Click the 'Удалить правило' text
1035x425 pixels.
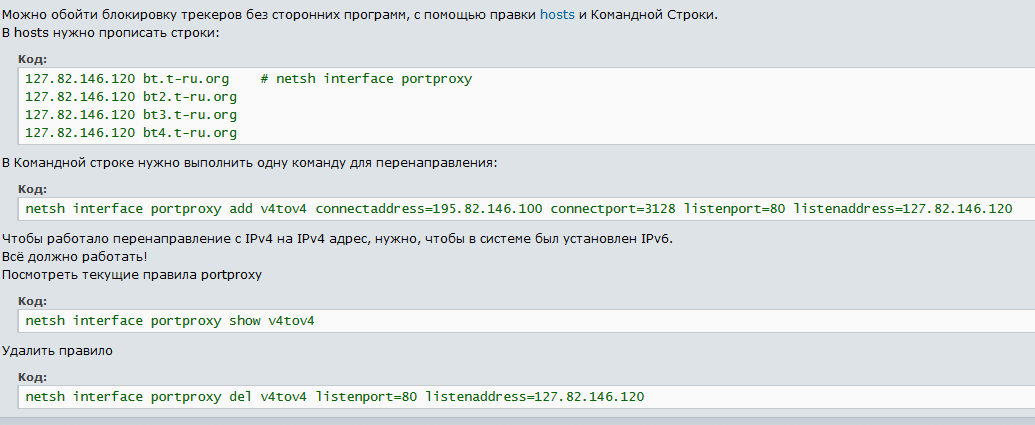click(x=57, y=351)
